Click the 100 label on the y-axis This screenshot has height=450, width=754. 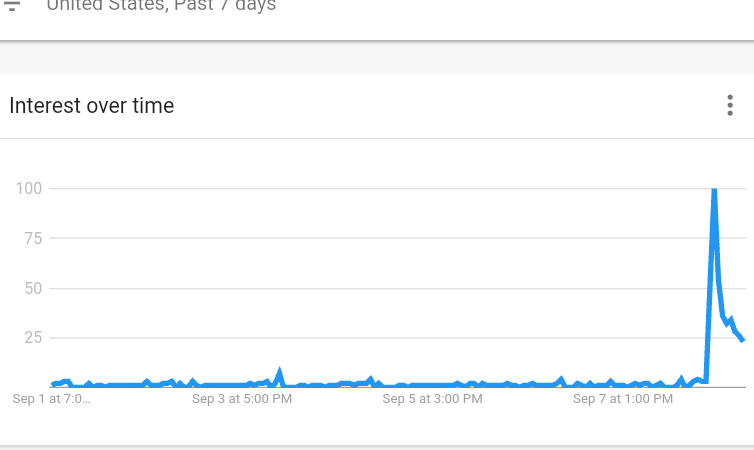tap(29, 189)
